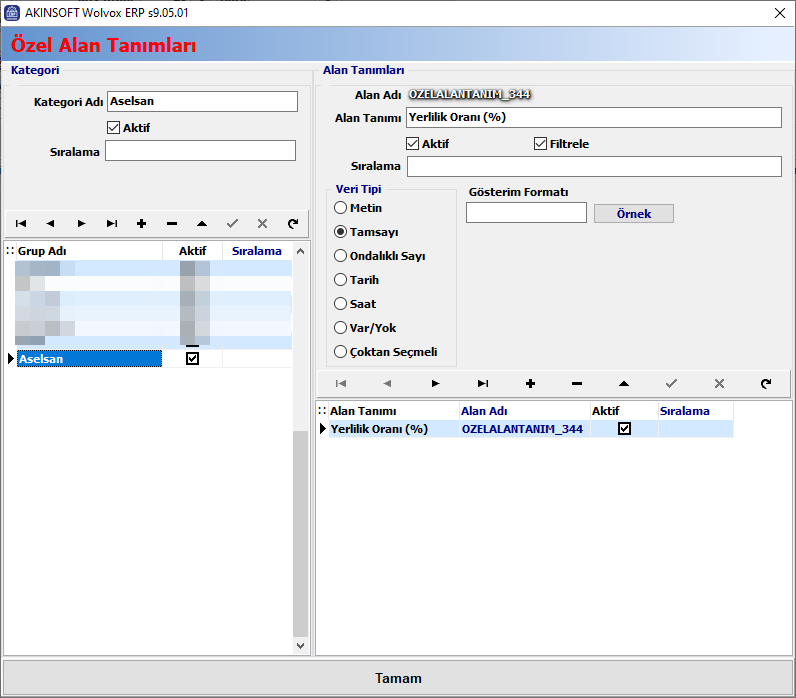Jump to last record in Kategori navigator
The image size is (796, 698).
[x=112, y=224]
